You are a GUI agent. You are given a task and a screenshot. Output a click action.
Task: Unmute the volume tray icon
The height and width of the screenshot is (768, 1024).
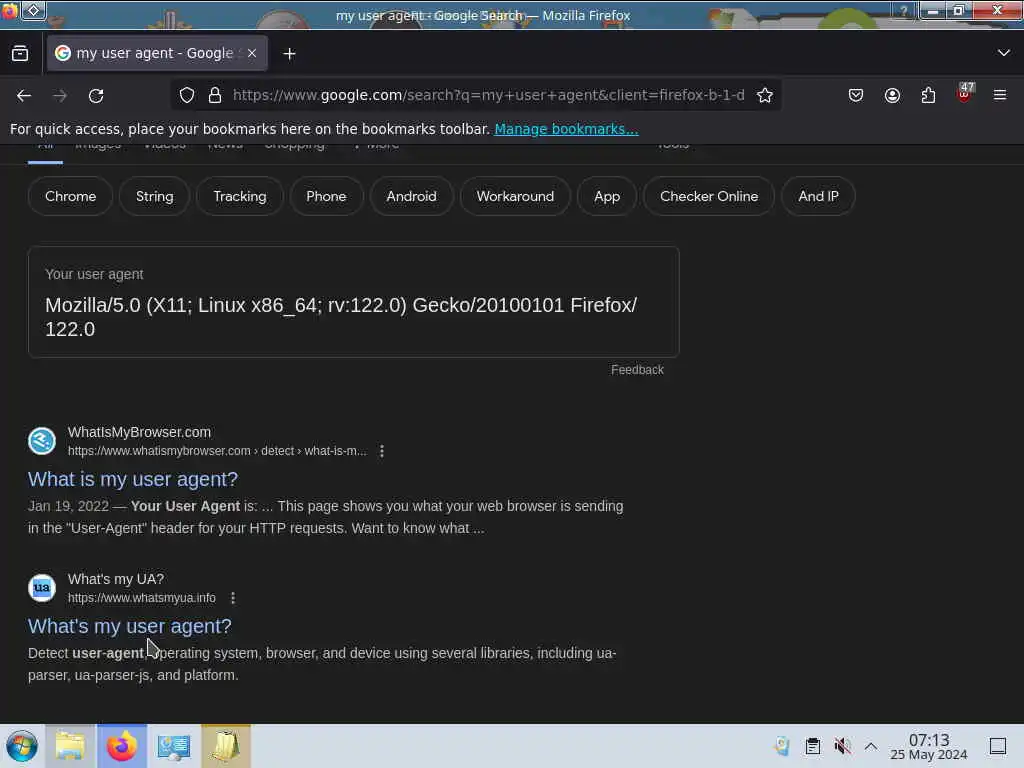click(x=842, y=746)
